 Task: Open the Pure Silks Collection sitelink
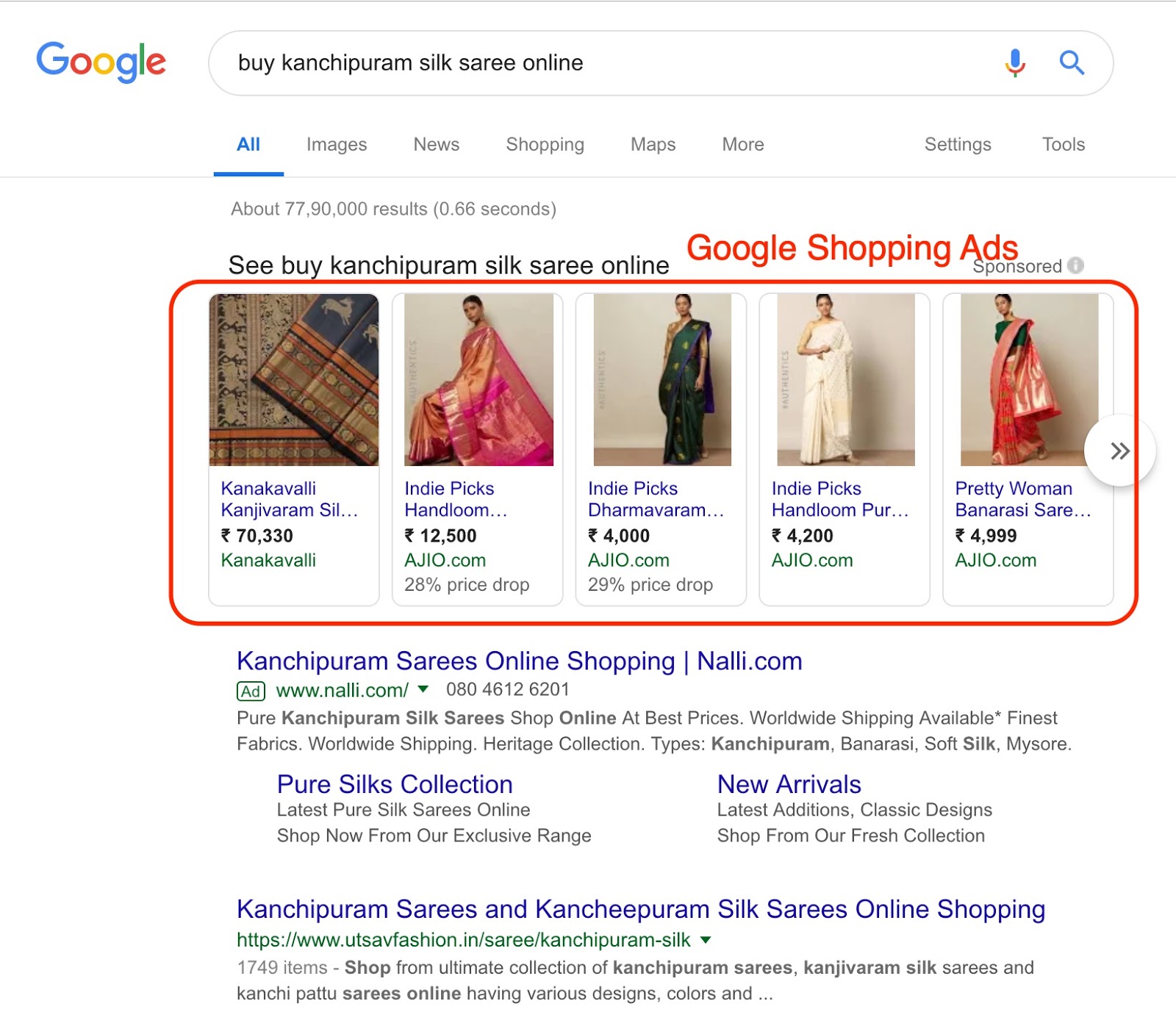point(395,785)
